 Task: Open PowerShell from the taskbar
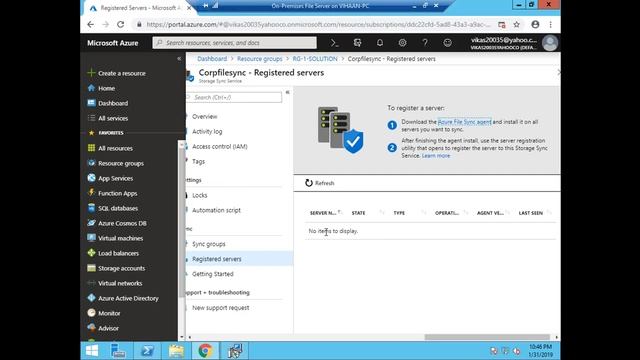147,351
